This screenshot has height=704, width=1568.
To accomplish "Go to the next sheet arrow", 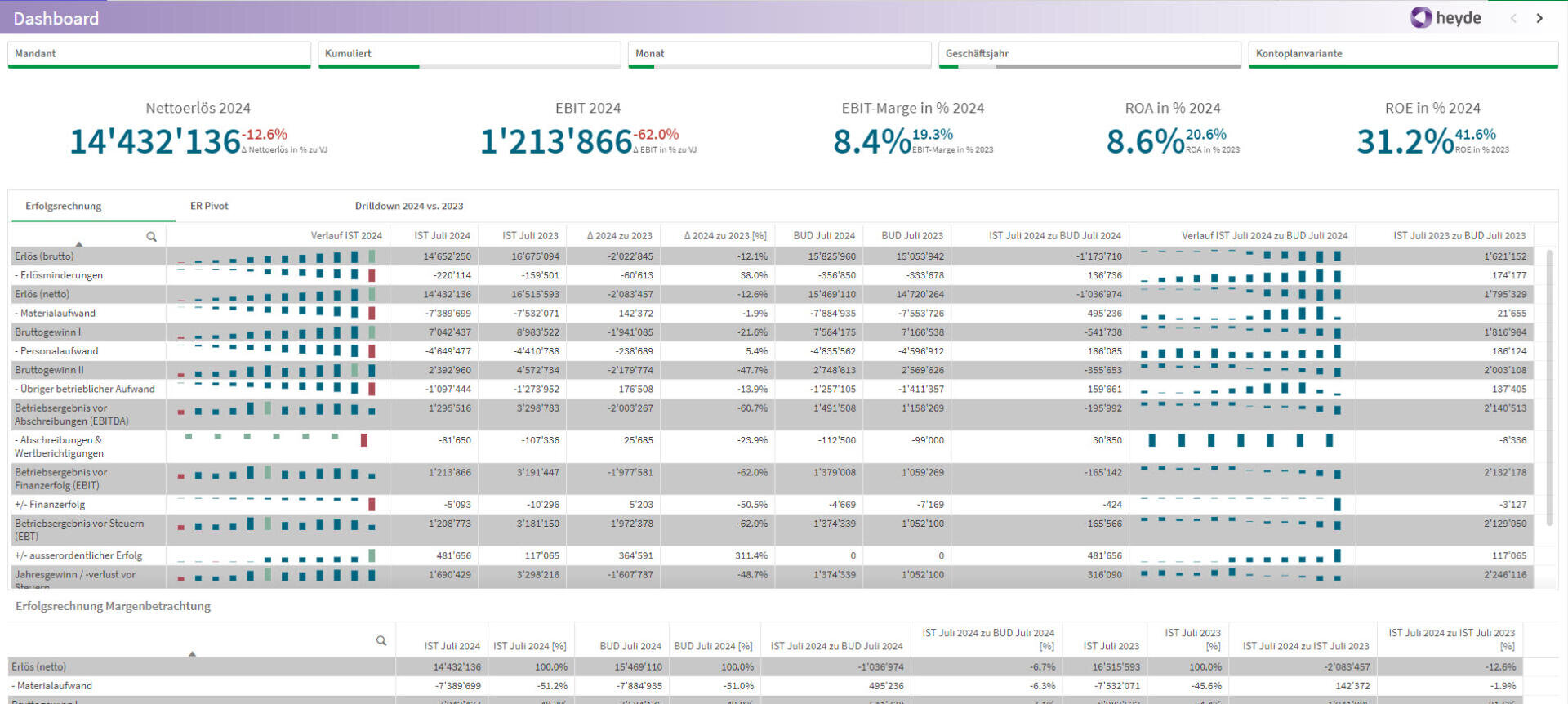I will (1539, 18).
